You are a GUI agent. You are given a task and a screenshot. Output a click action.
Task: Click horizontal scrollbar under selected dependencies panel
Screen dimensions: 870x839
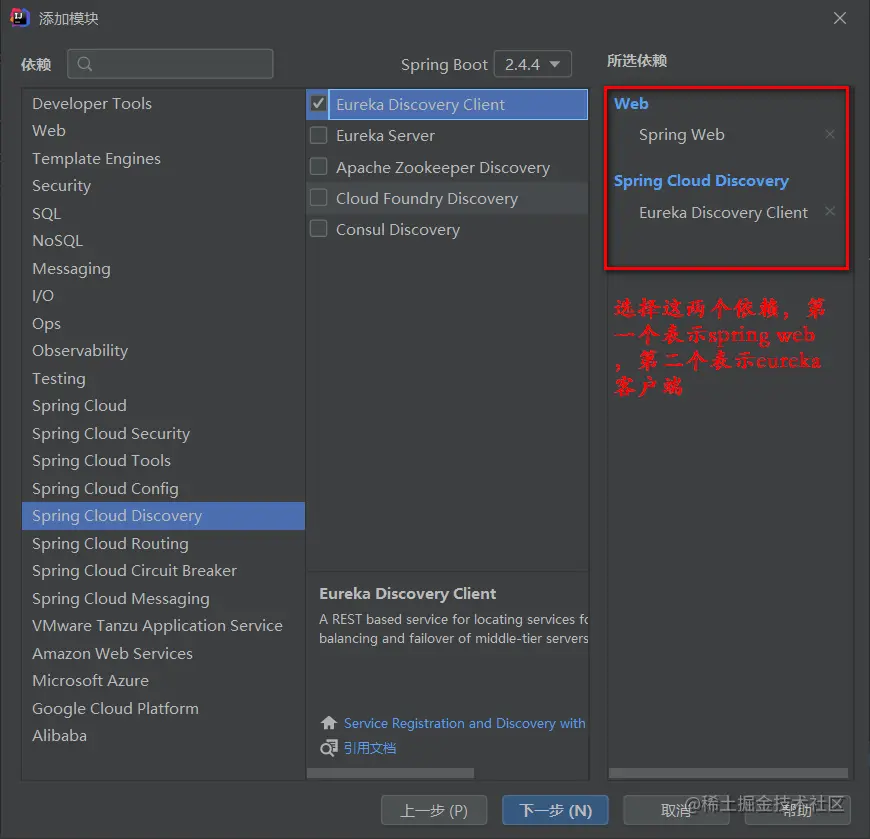click(x=728, y=773)
